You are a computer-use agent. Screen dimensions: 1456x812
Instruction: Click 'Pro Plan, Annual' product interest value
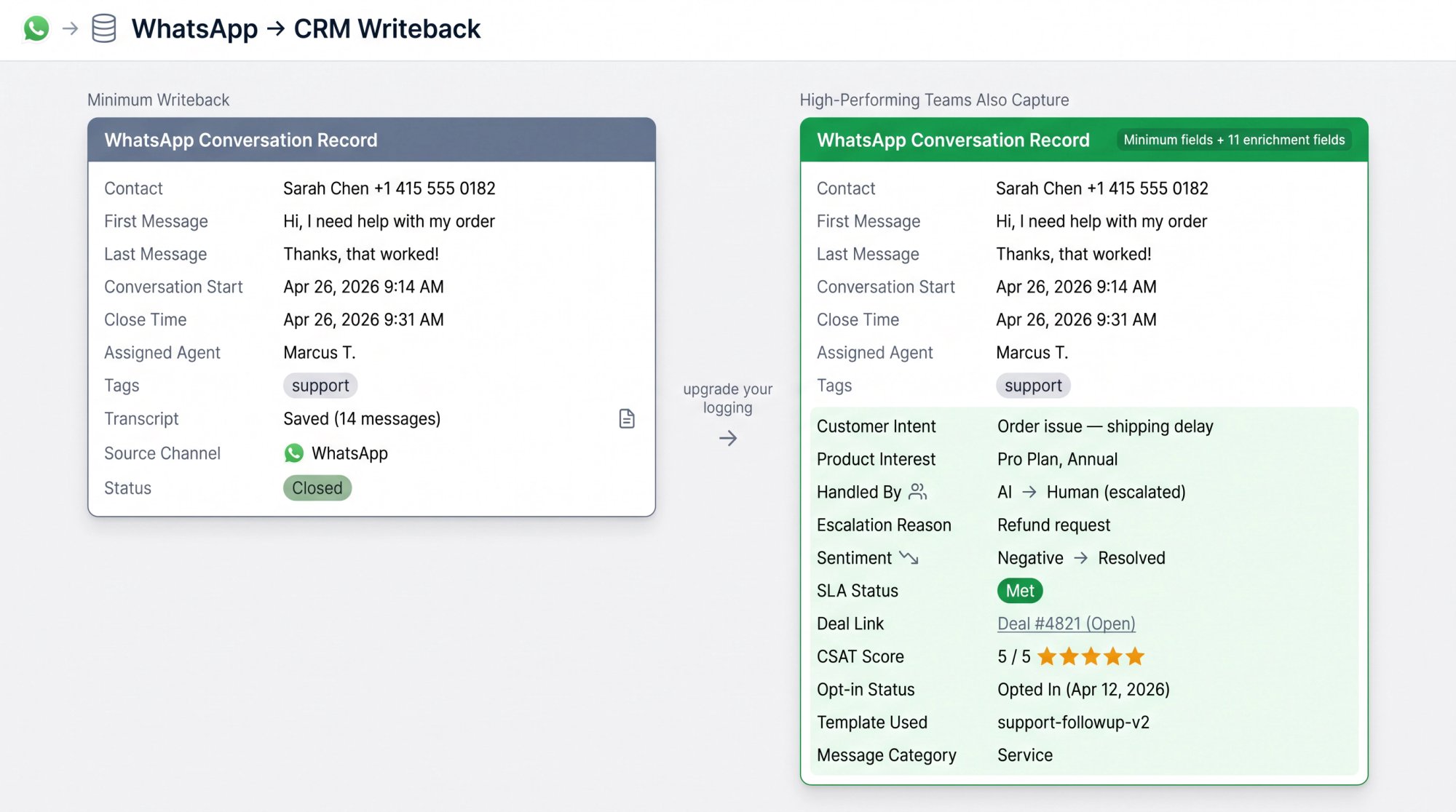pos(1057,459)
